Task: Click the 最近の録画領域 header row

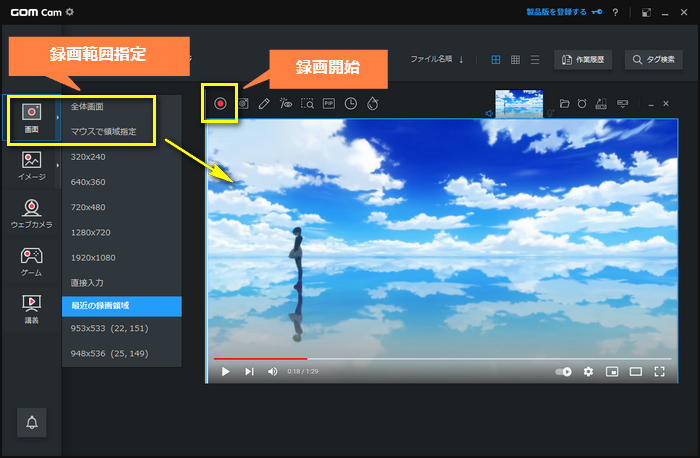Action: [122, 306]
